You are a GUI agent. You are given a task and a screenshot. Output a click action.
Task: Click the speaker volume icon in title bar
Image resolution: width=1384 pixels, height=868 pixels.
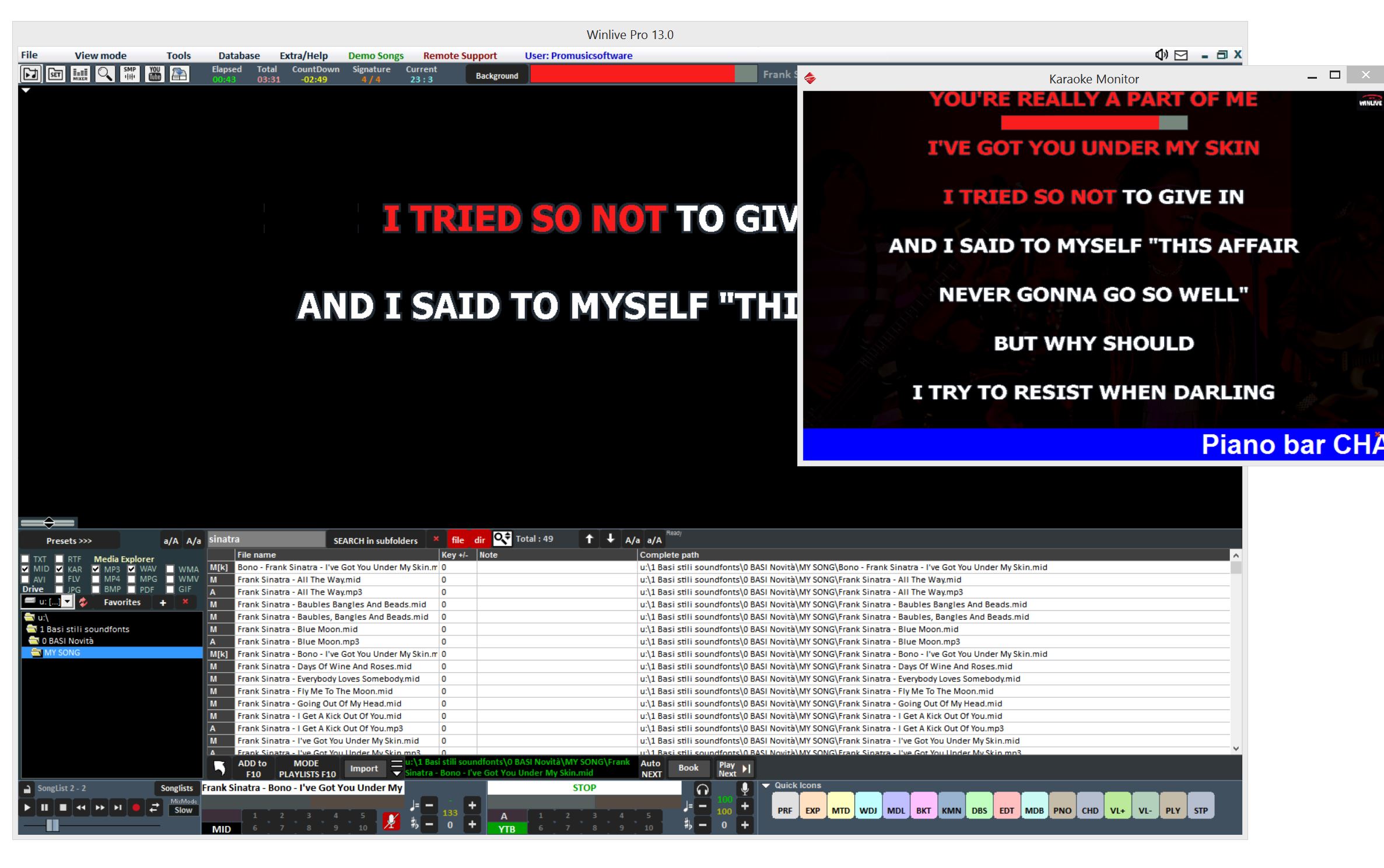[1161, 55]
